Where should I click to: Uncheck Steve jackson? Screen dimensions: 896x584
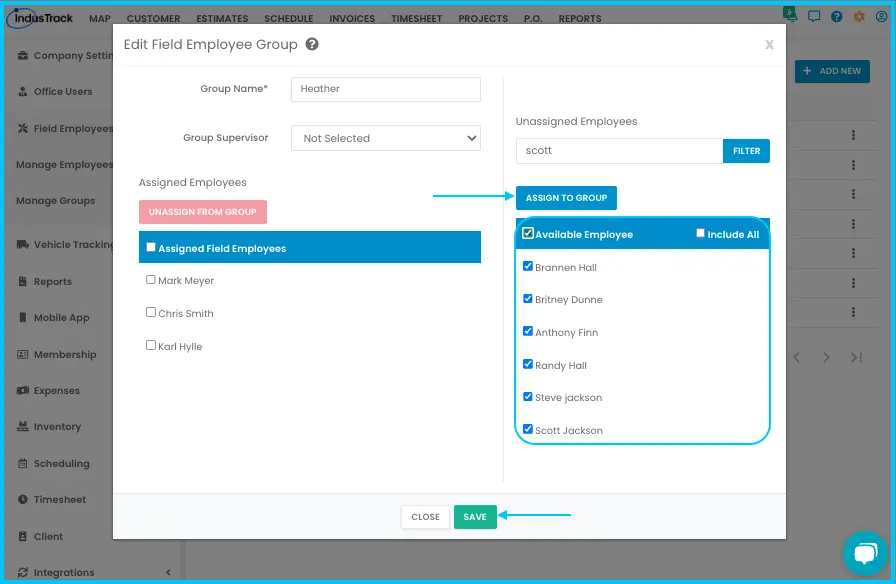[x=528, y=397]
